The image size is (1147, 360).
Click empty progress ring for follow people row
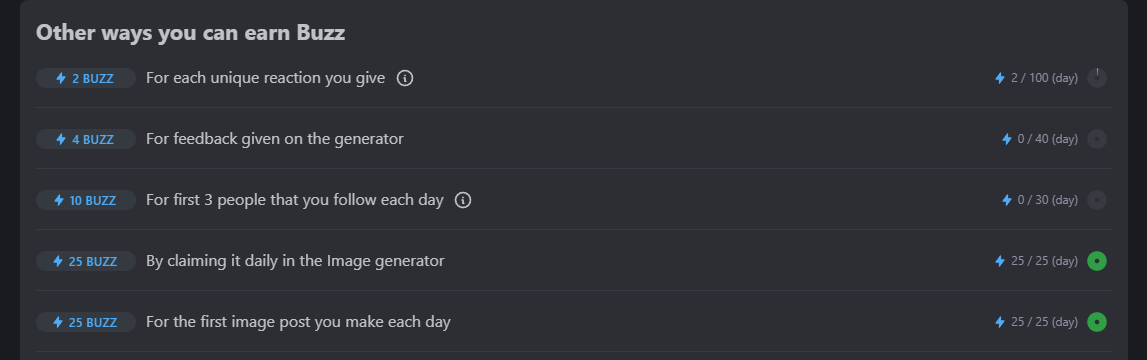(x=1097, y=200)
